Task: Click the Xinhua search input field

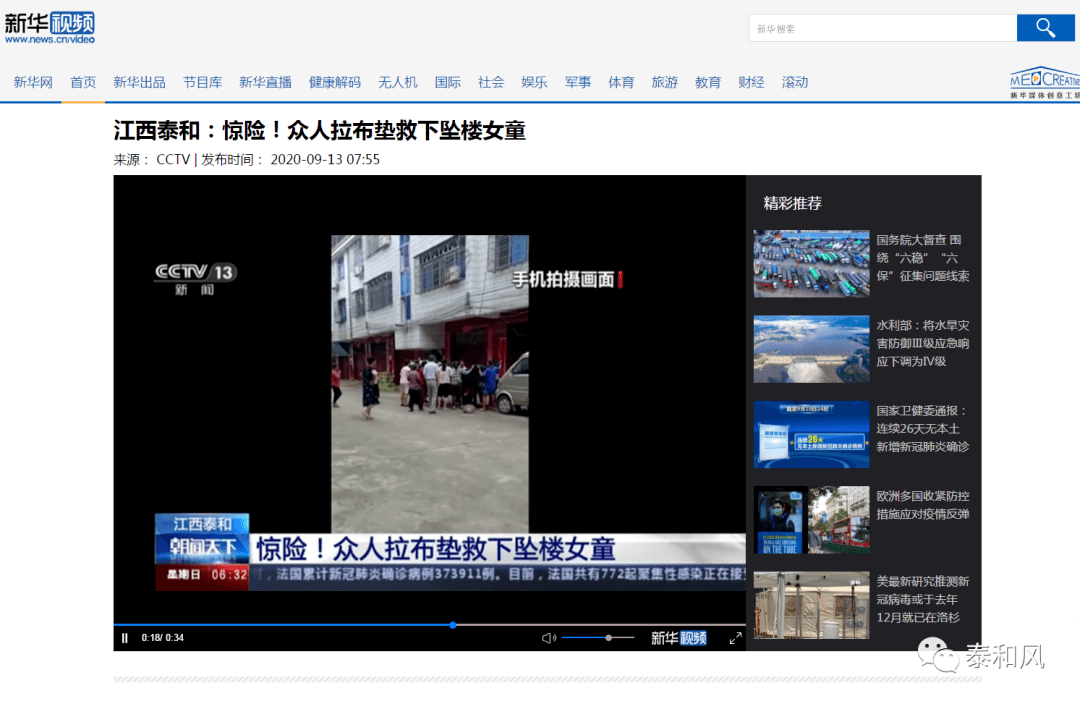Action: (883, 28)
